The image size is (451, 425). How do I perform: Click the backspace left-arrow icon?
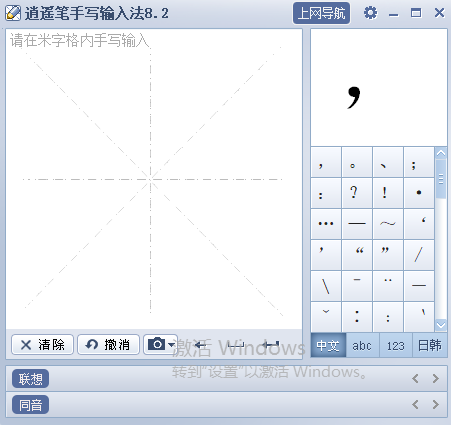coord(200,345)
